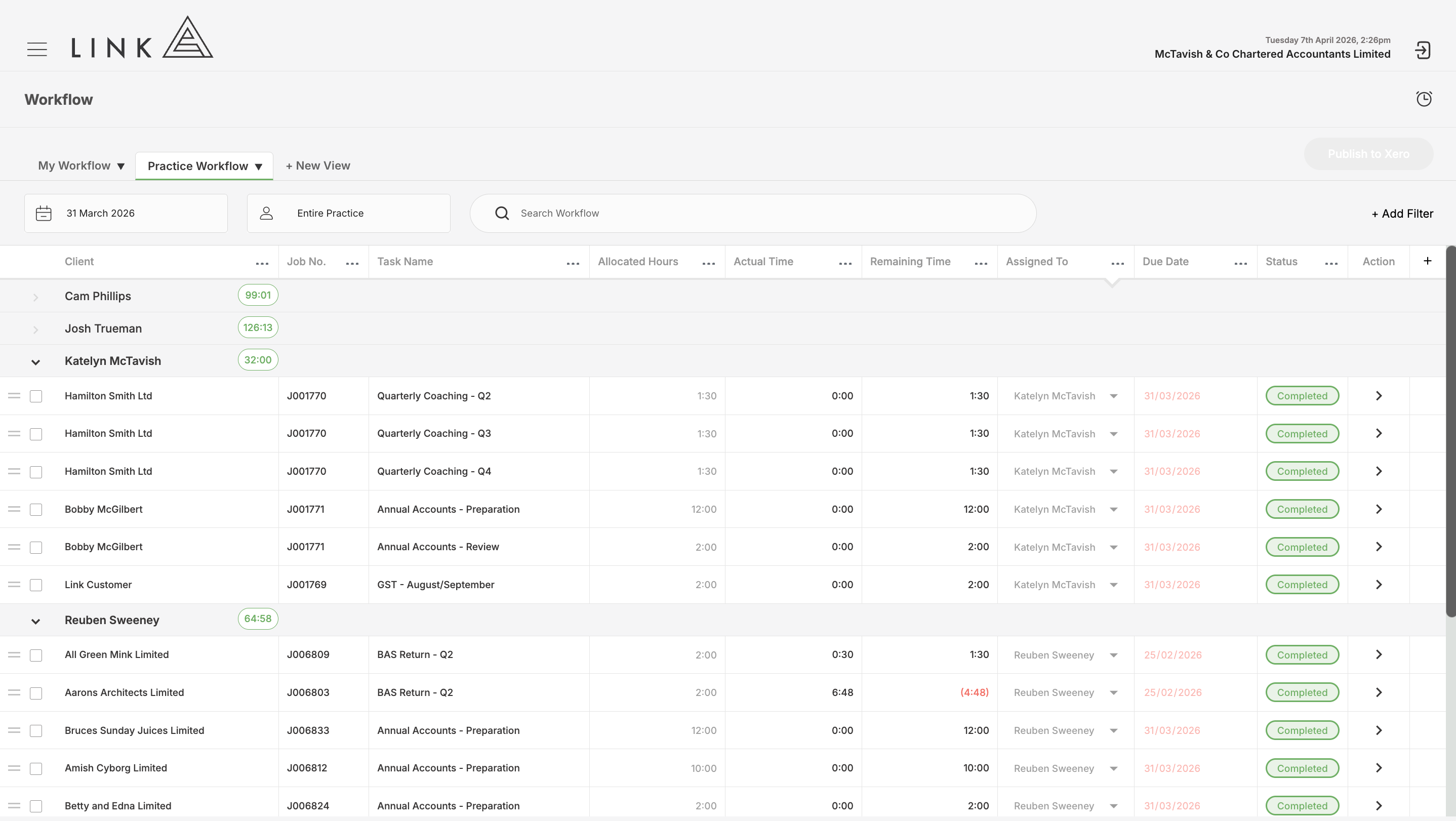Click the logout icon beside the practice name

(x=1423, y=50)
